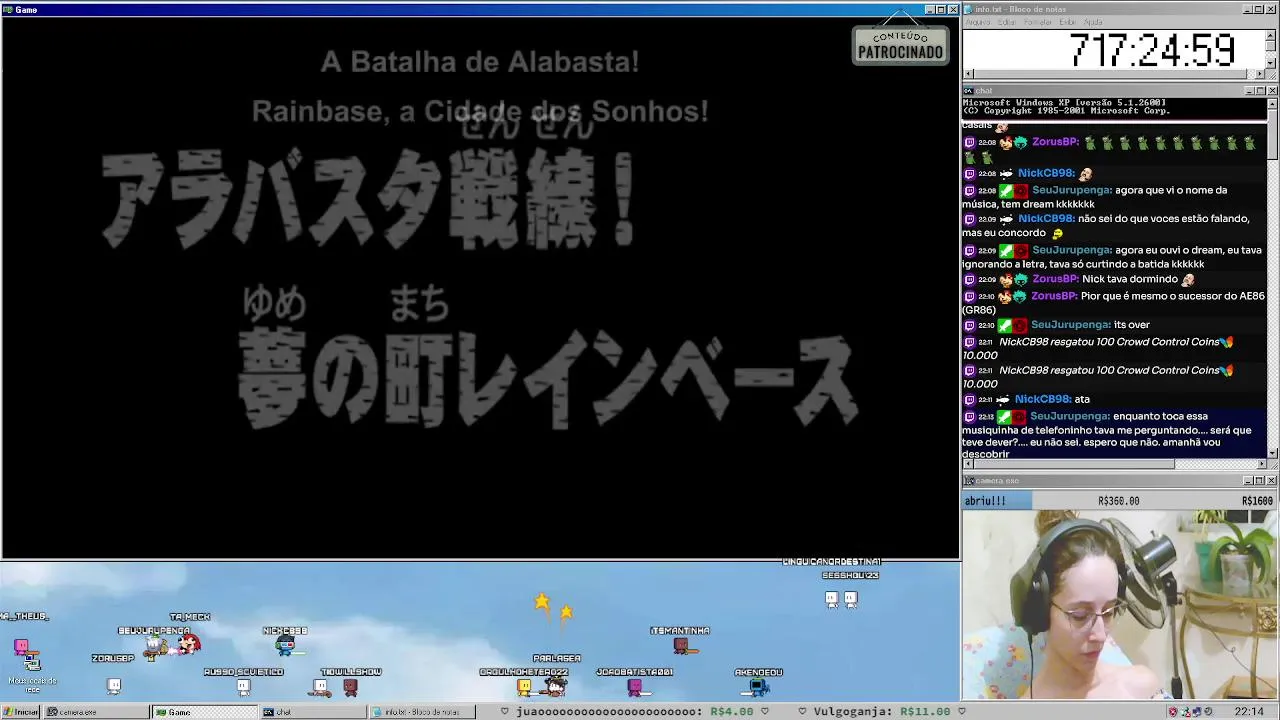
Task: Click the taskbar clock showing 22:14
Action: 1249,712
